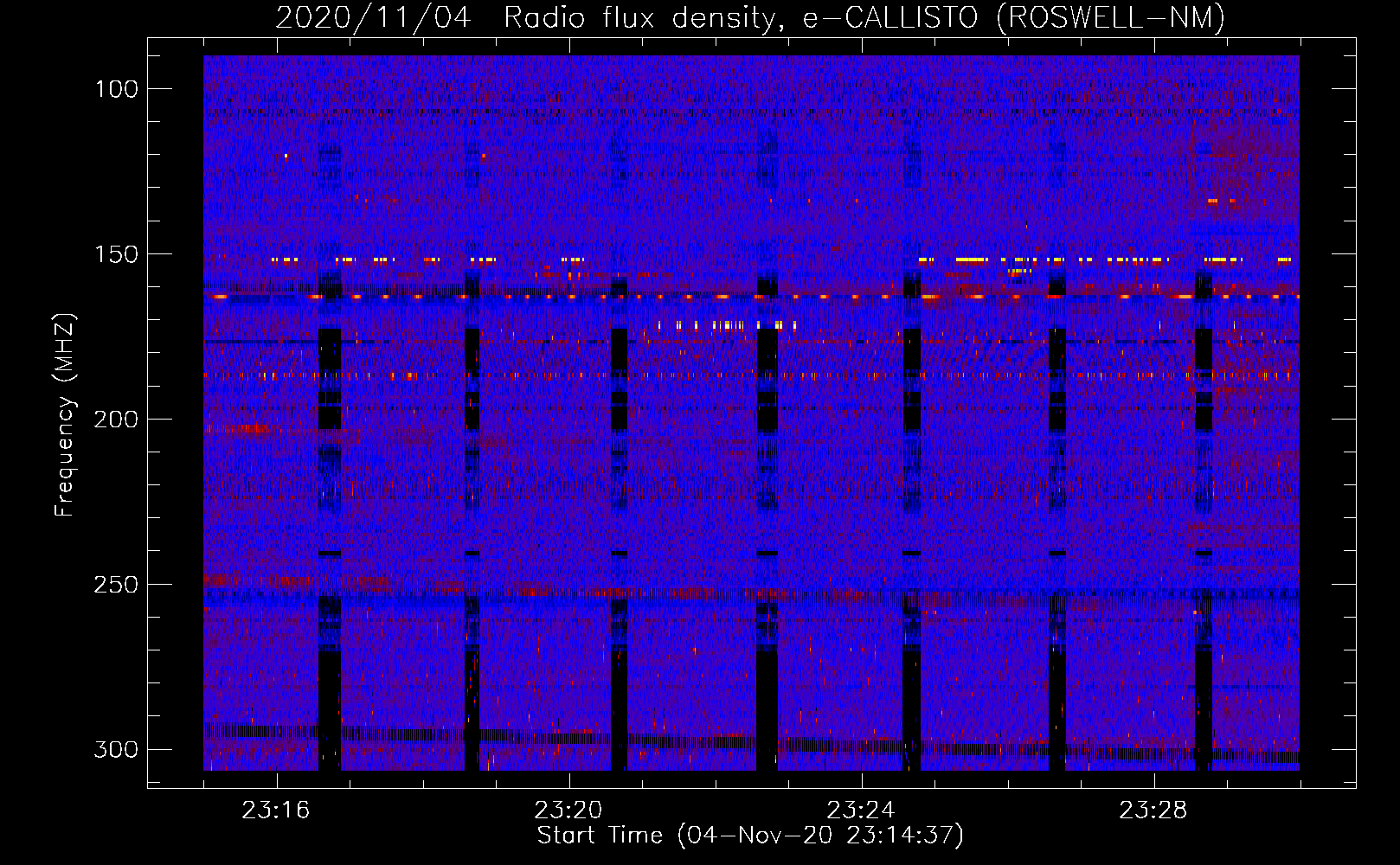Click the '23:28' time tick label
1400x865 pixels.
tap(1153, 811)
